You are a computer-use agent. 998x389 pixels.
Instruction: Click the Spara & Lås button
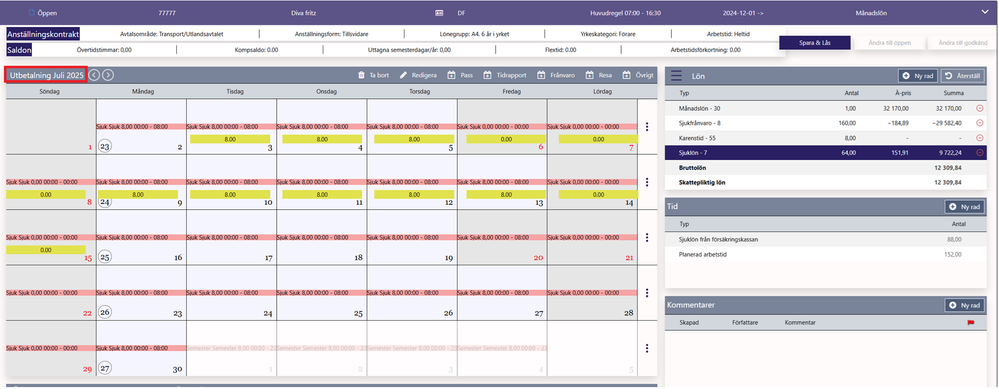pyautogui.click(x=815, y=43)
